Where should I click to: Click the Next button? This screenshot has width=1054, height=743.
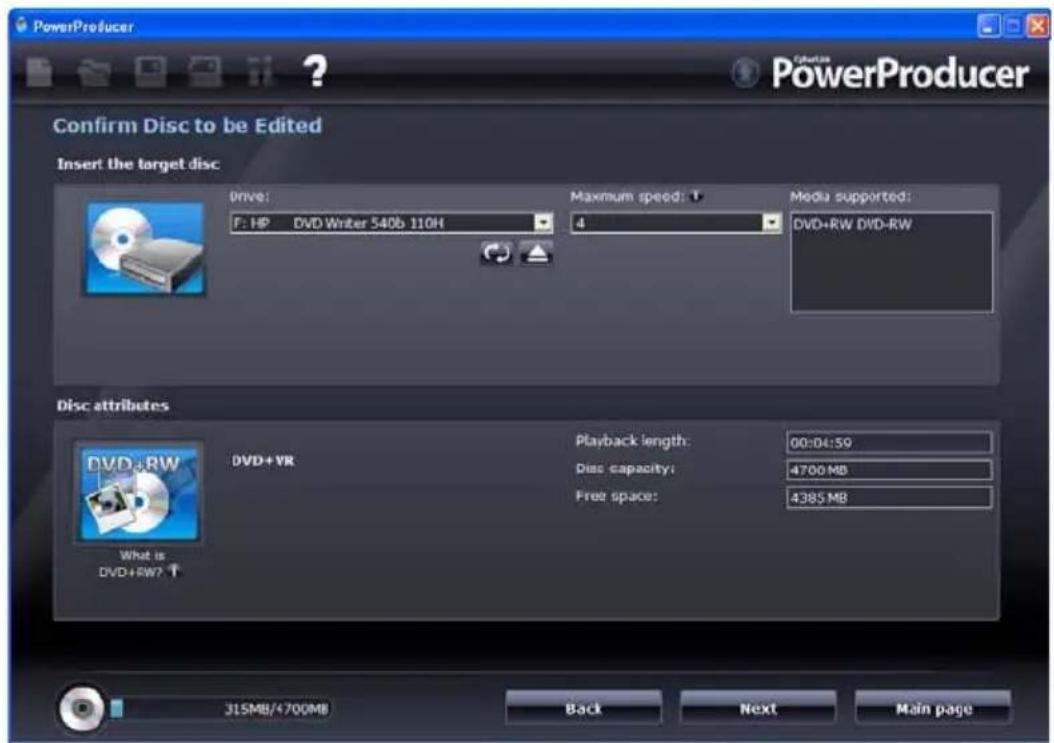(758, 709)
